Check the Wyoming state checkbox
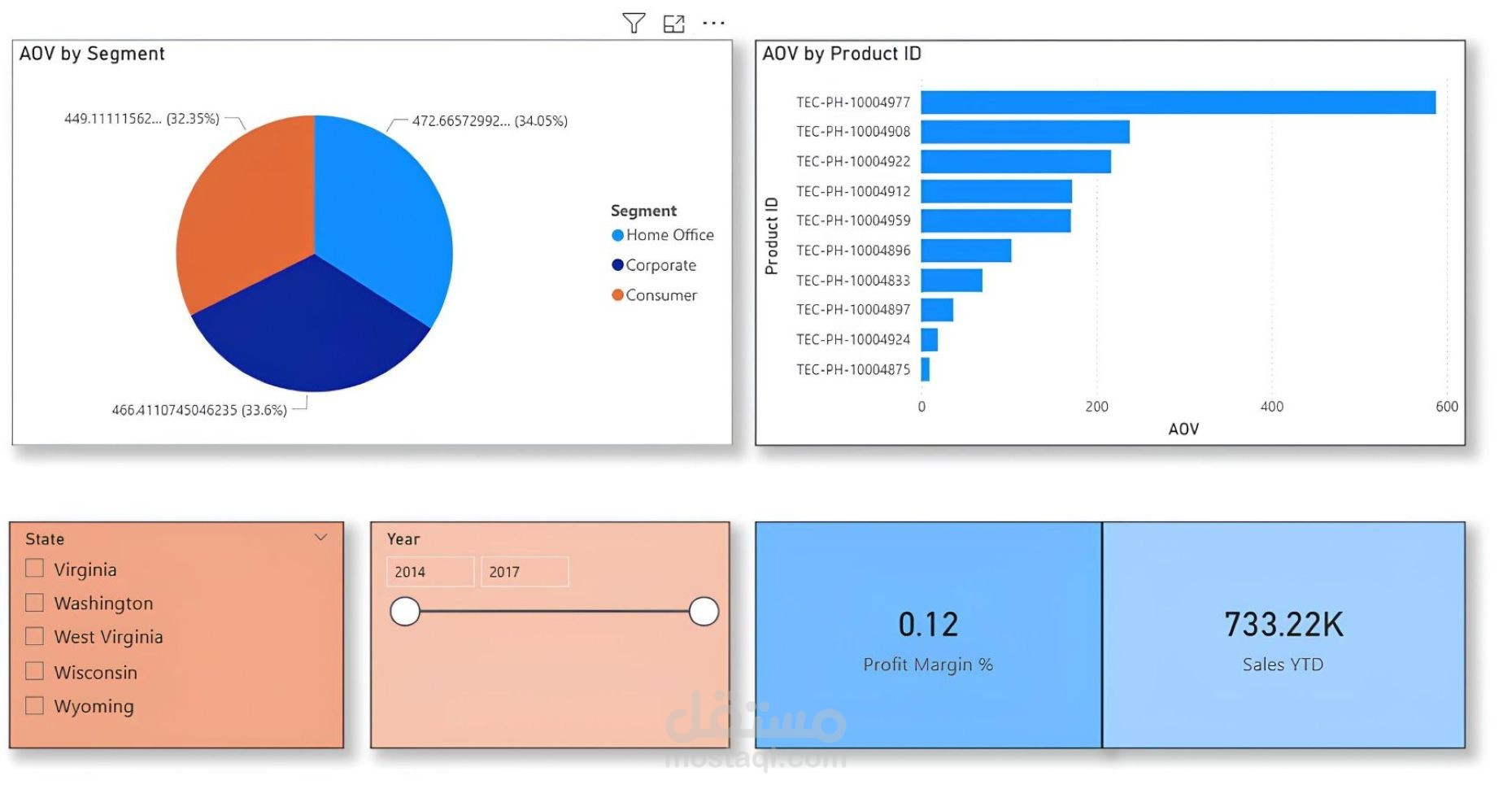Screen dimensions: 1512x789 [33, 706]
